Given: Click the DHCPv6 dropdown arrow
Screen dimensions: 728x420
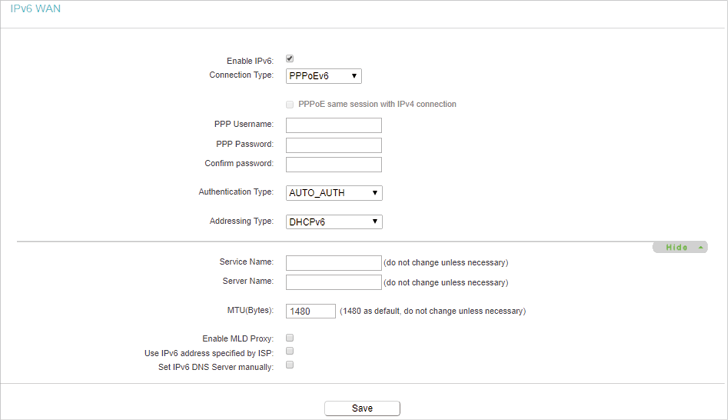Looking at the screenshot, I should [x=375, y=222].
